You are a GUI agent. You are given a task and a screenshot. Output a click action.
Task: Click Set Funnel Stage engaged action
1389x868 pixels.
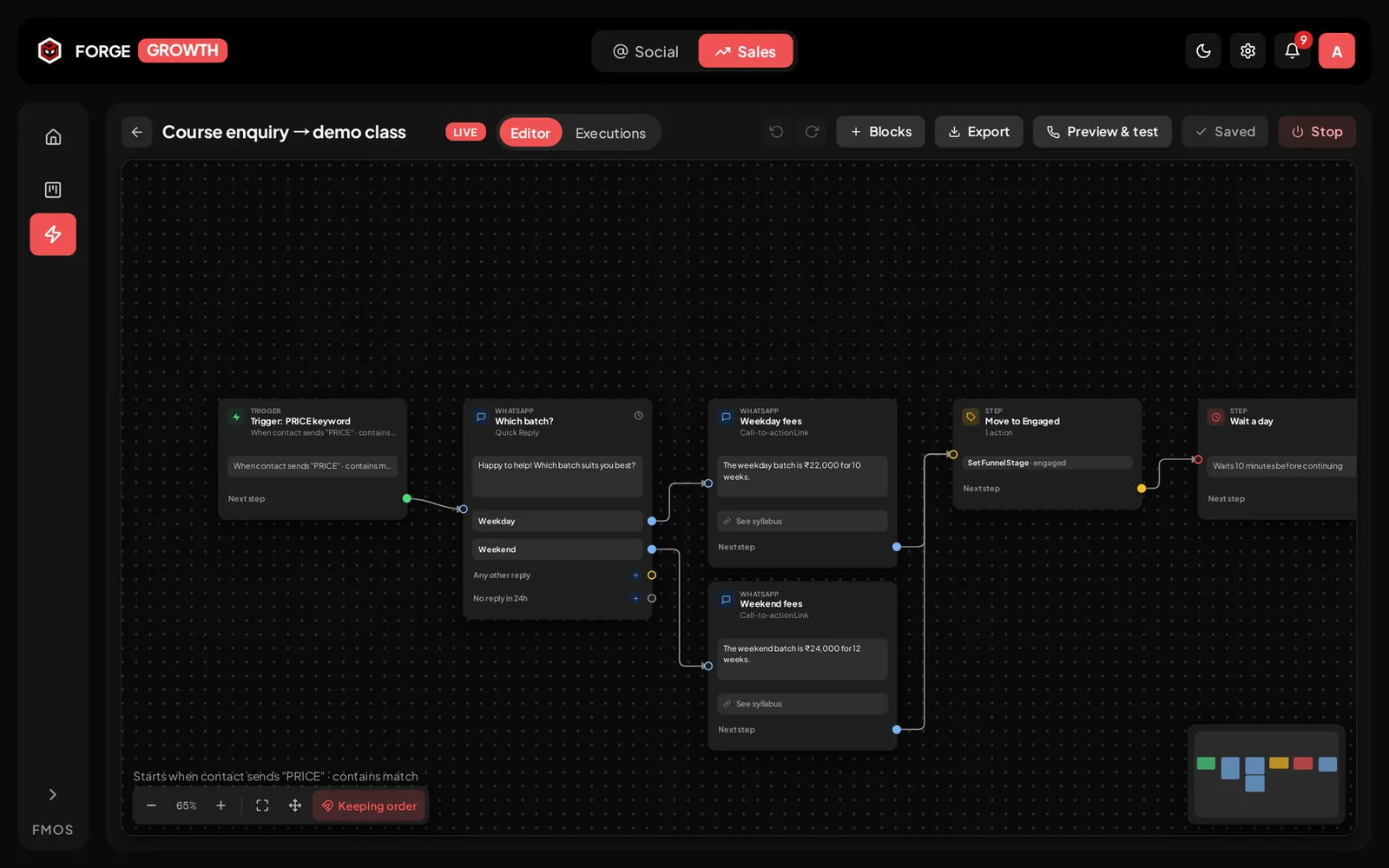(x=1047, y=463)
